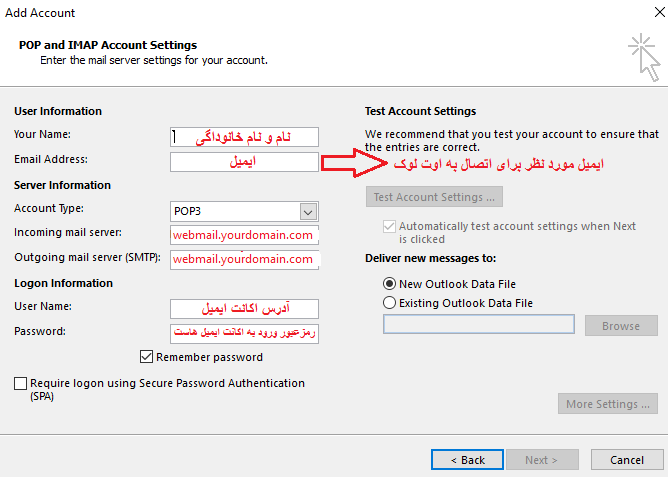Go back with the Back button

click(467, 460)
